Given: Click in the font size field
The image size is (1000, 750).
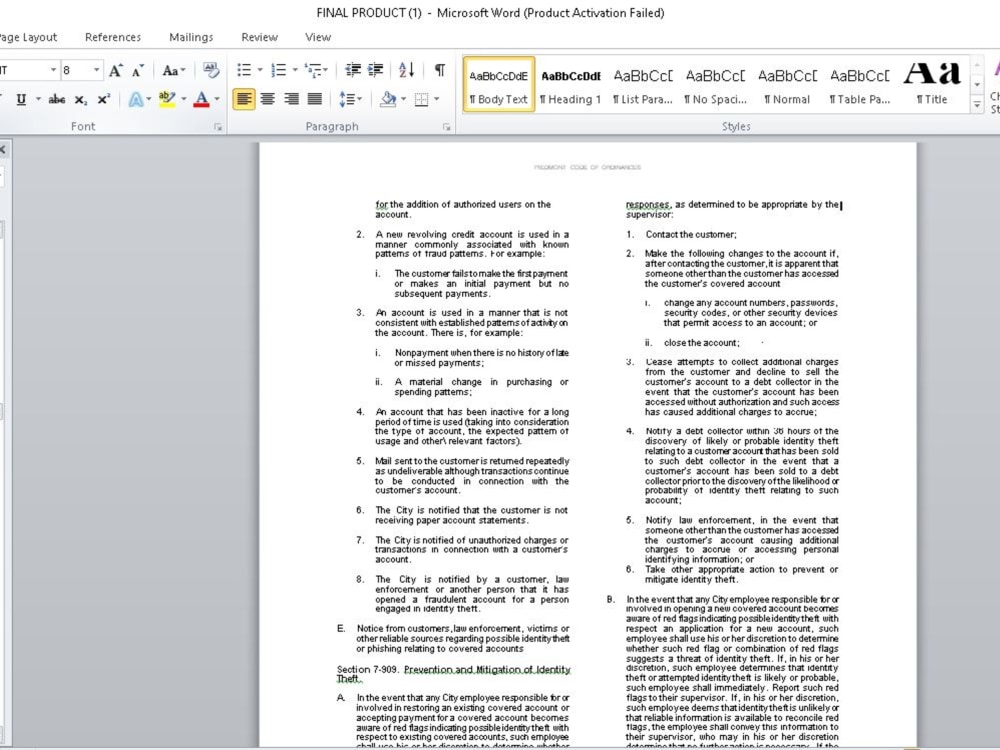Looking at the screenshot, I should click(x=76, y=70).
